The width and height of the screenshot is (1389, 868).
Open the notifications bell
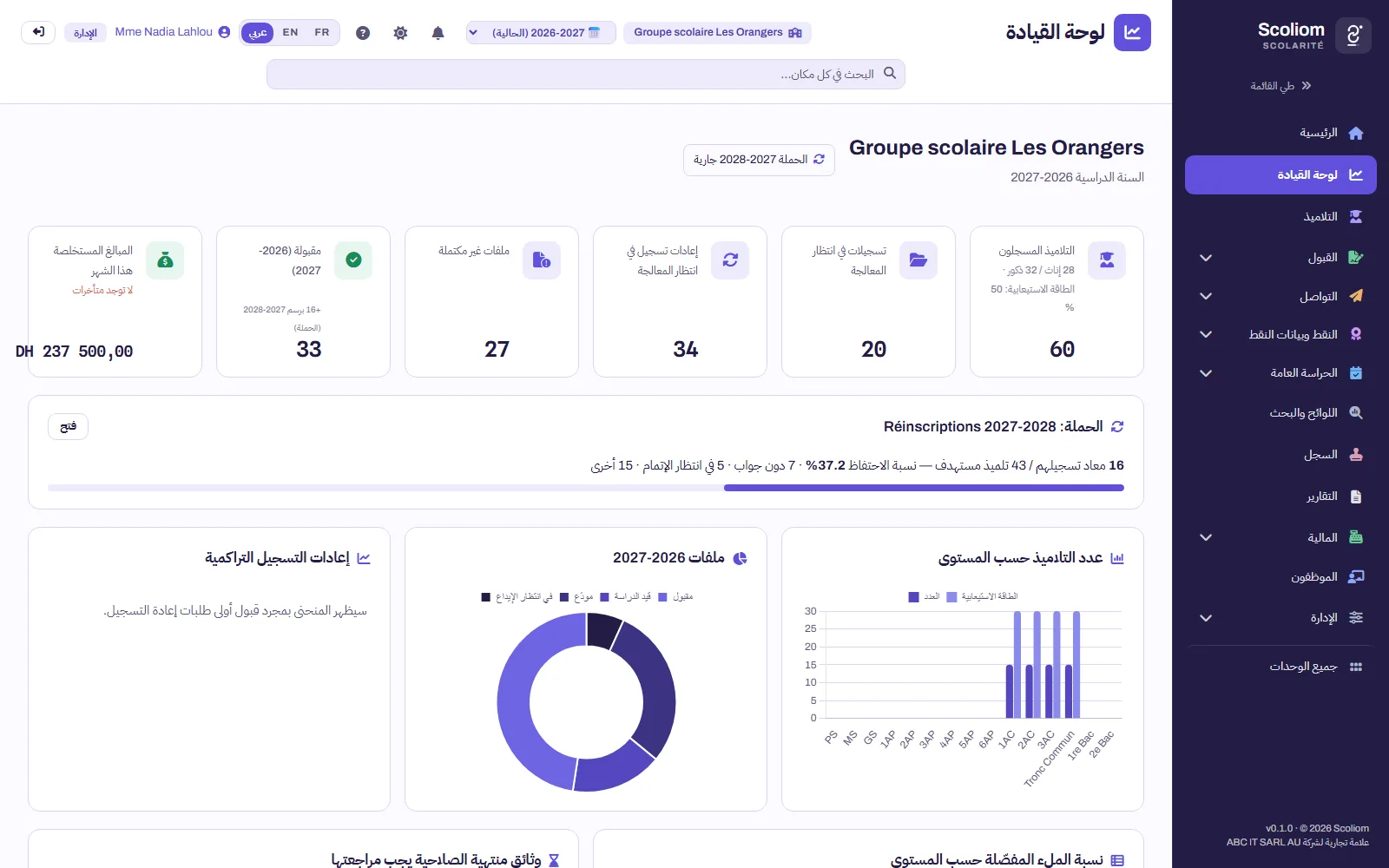click(x=438, y=33)
